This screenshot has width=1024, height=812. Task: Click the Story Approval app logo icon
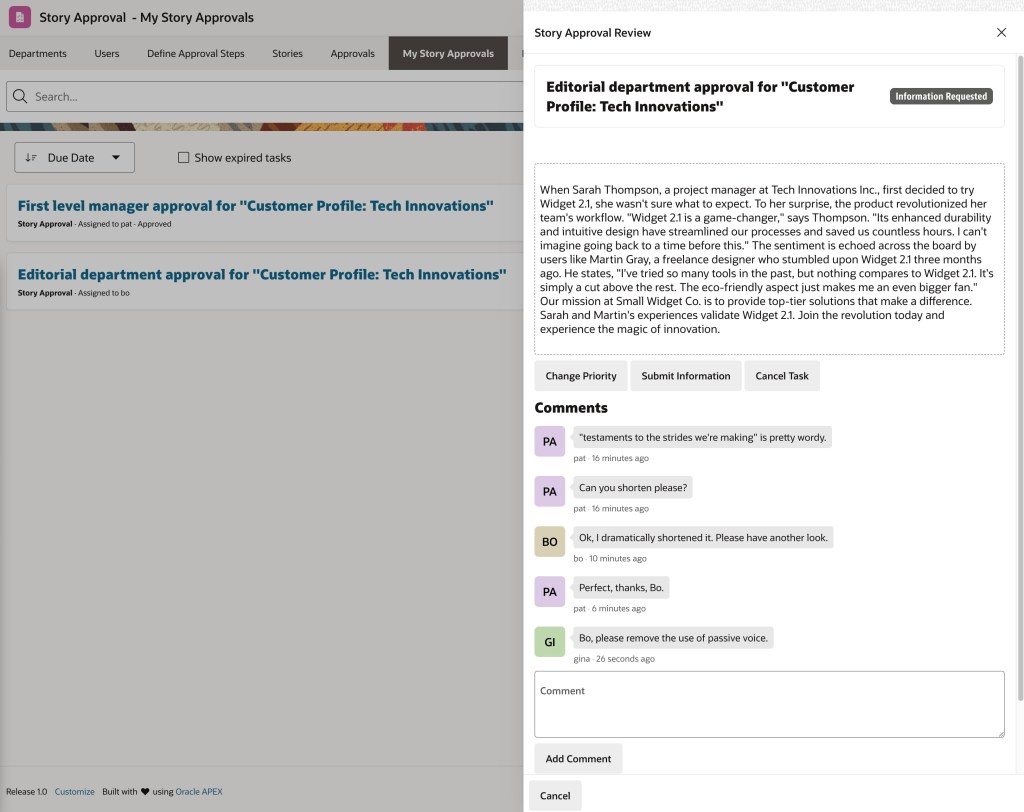pyautogui.click(x=20, y=17)
